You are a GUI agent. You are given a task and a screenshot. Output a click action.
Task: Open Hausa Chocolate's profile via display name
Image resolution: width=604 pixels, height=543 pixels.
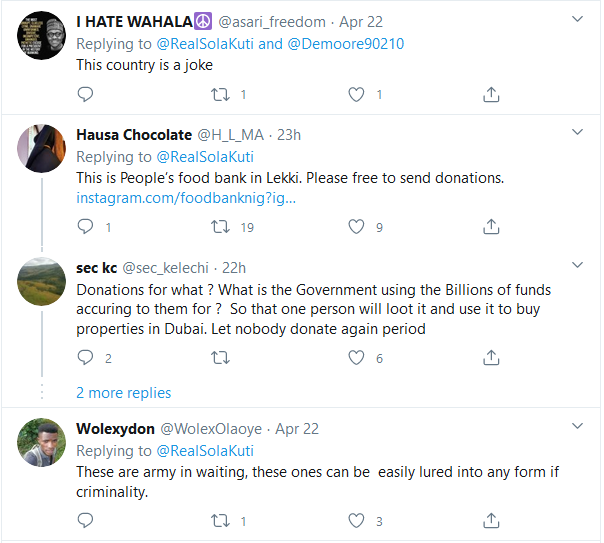point(133,135)
